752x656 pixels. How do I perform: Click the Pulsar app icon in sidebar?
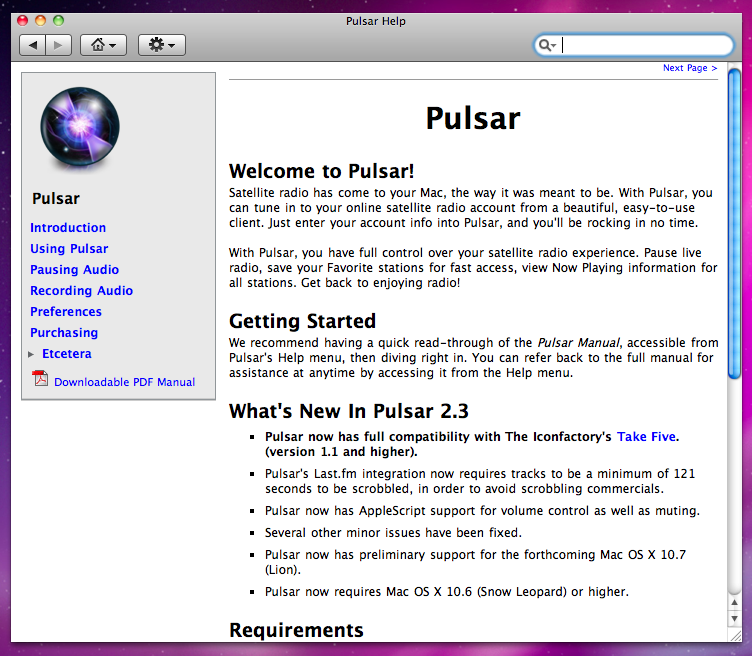pyautogui.click(x=80, y=127)
